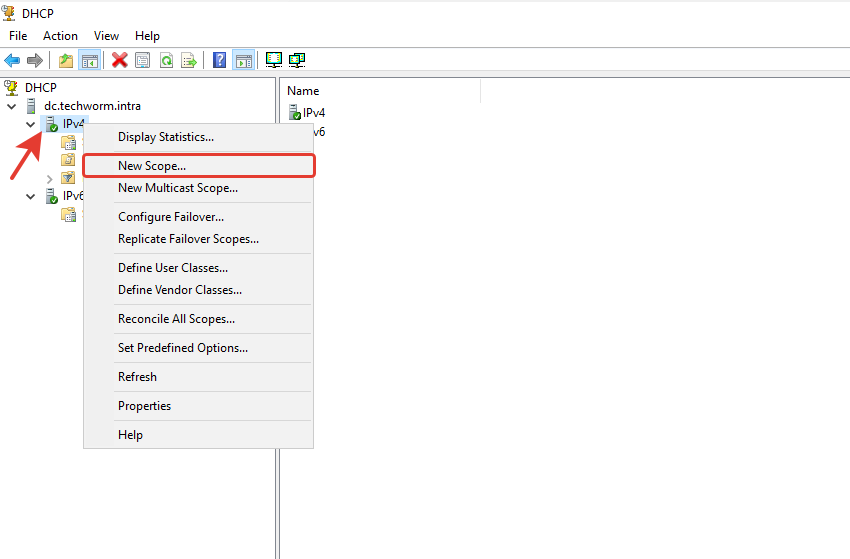Click the blue Help question mark icon
This screenshot has width=850, height=559.
pyautogui.click(x=219, y=60)
